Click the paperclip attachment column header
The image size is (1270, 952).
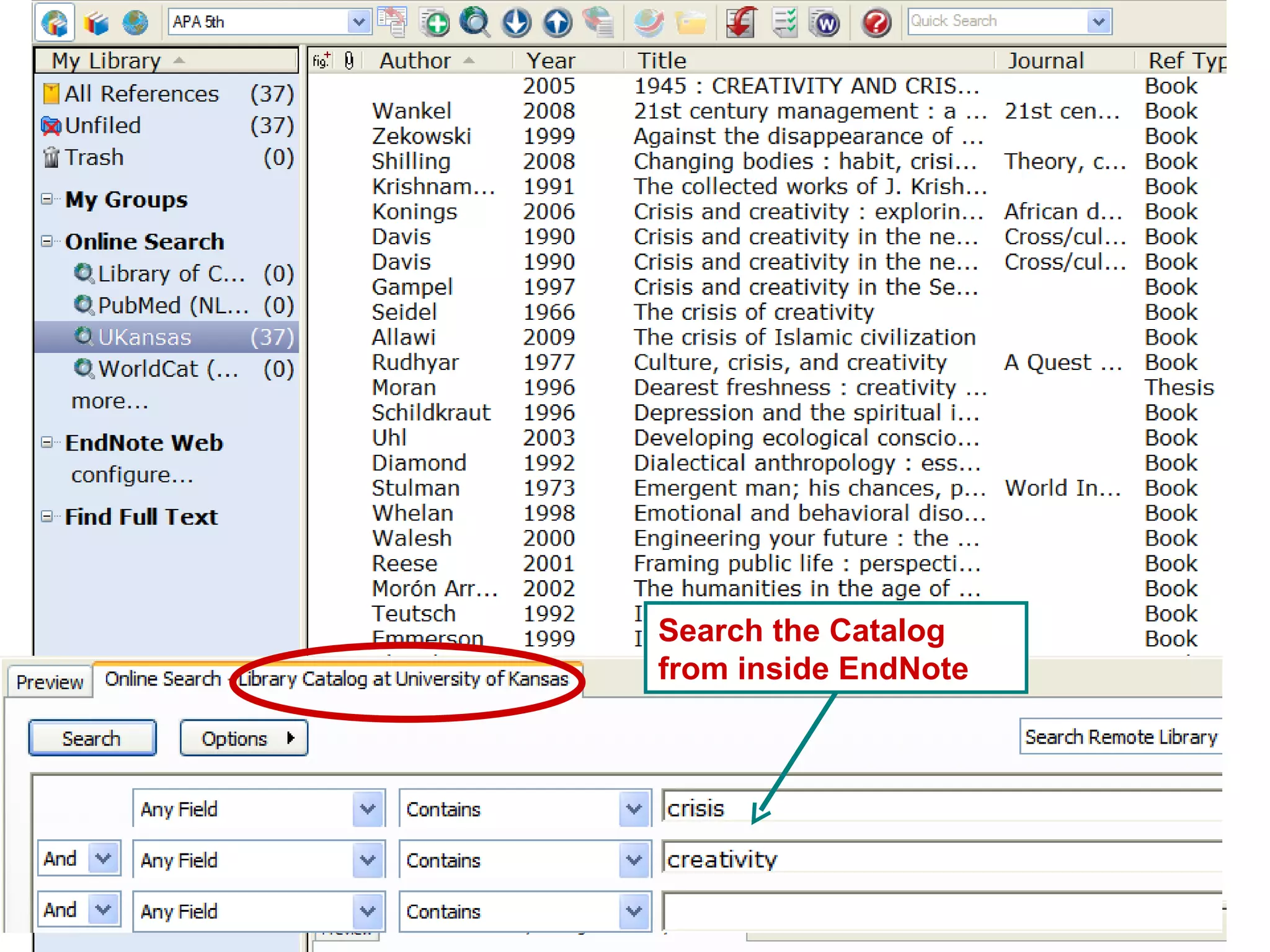(349, 61)
